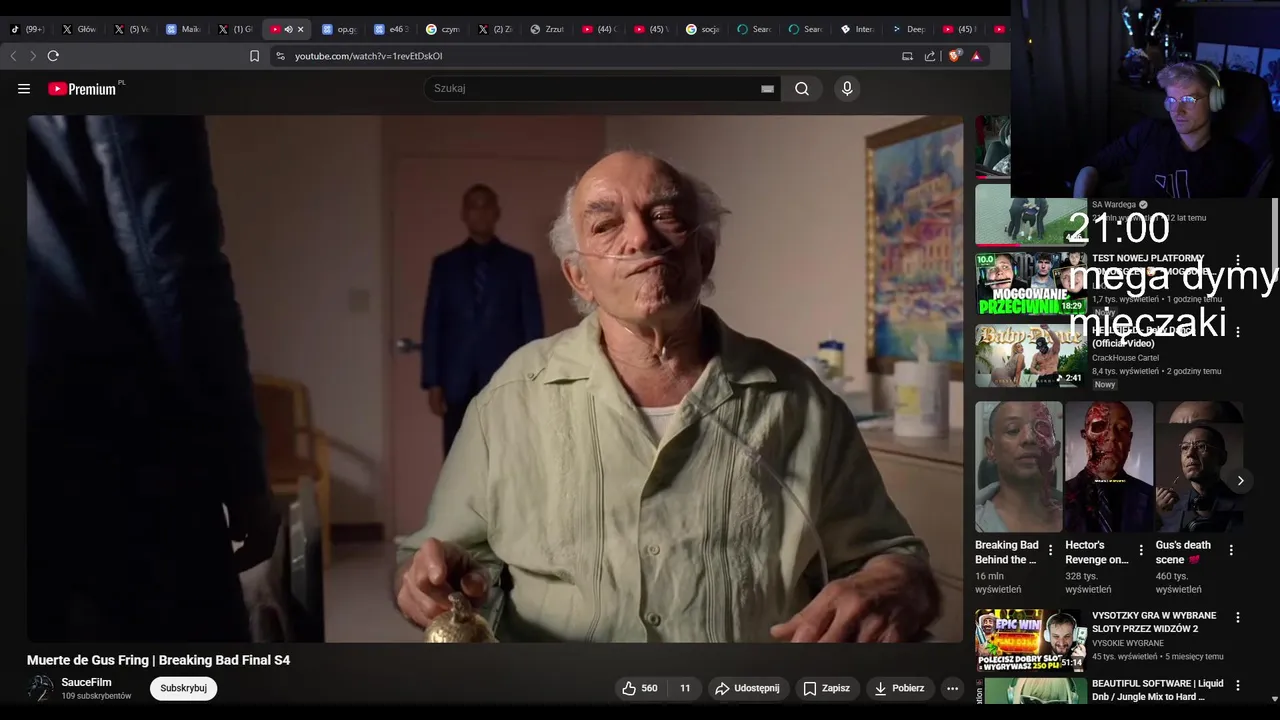1280x720 pixels.
Task: Show next shorts with the right chevron
Action: point(1240,481)
